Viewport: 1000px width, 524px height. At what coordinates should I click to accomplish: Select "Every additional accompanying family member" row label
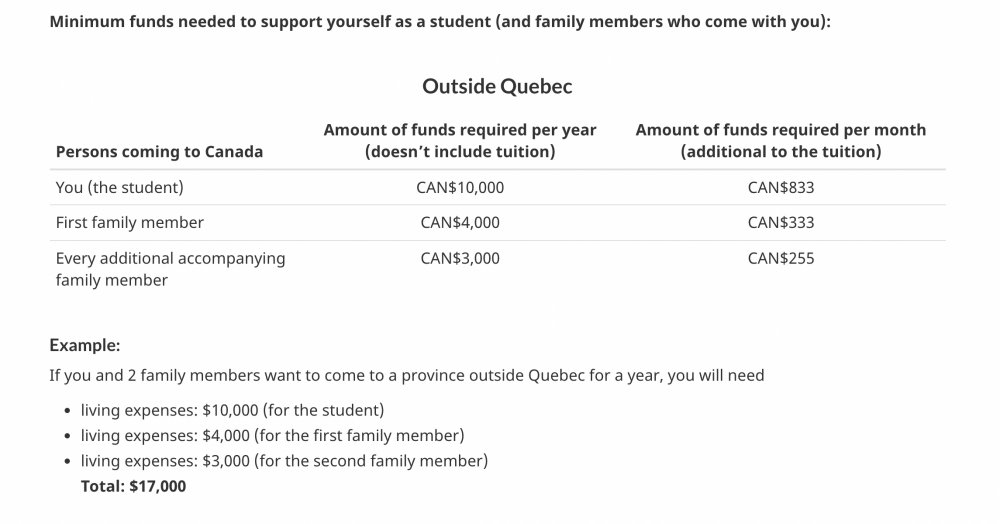[x=170, y=269]
